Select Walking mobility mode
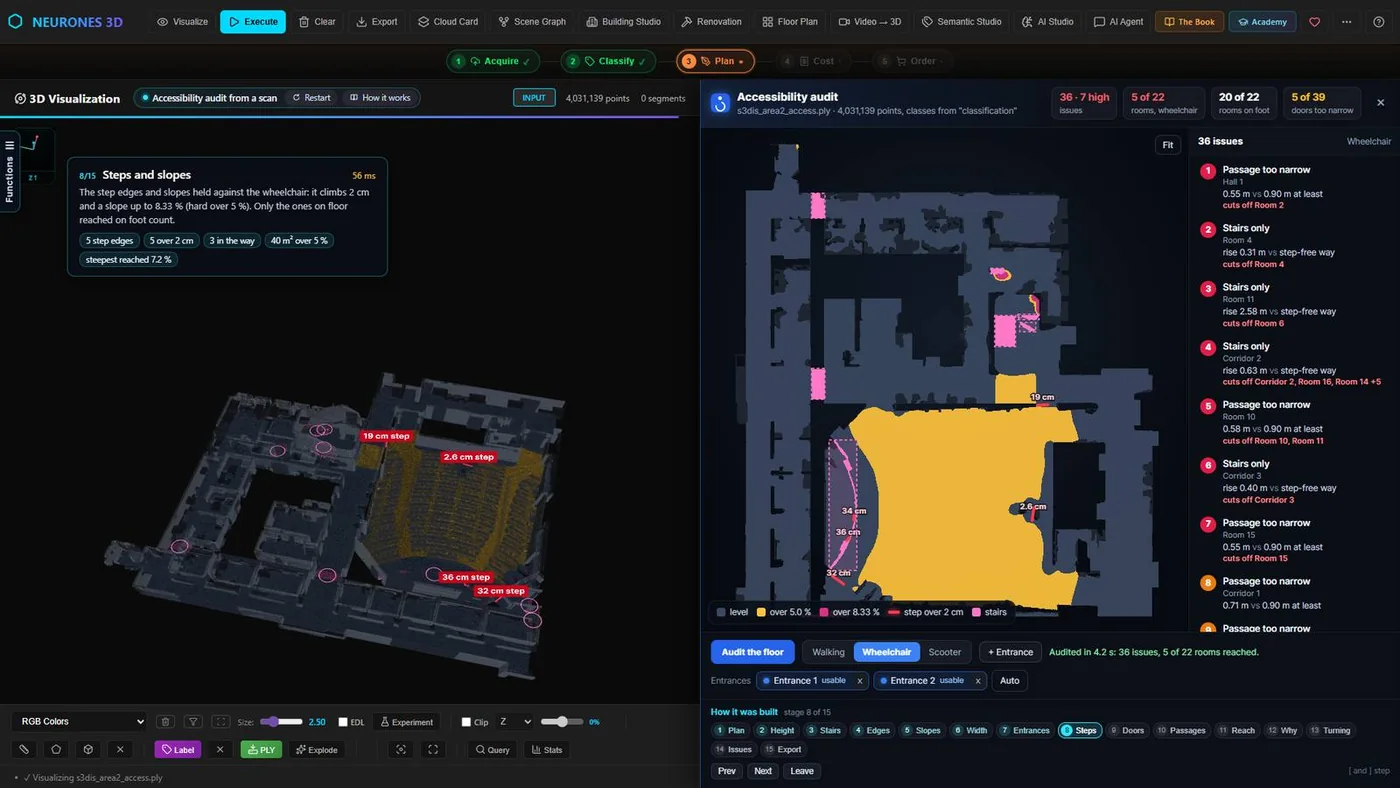The image size is (1400, 788). point(828,652)
